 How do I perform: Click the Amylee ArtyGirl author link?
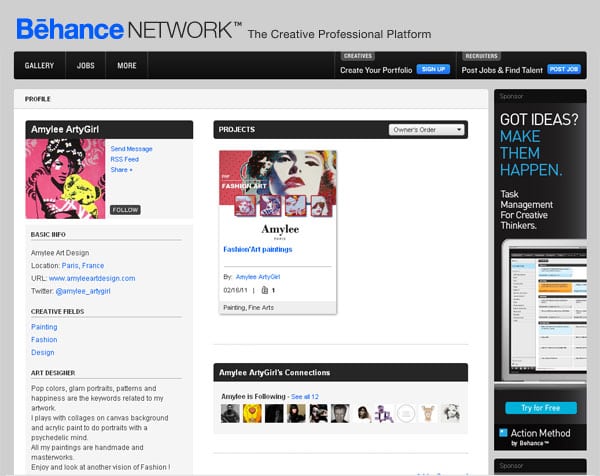coord(258,277)
